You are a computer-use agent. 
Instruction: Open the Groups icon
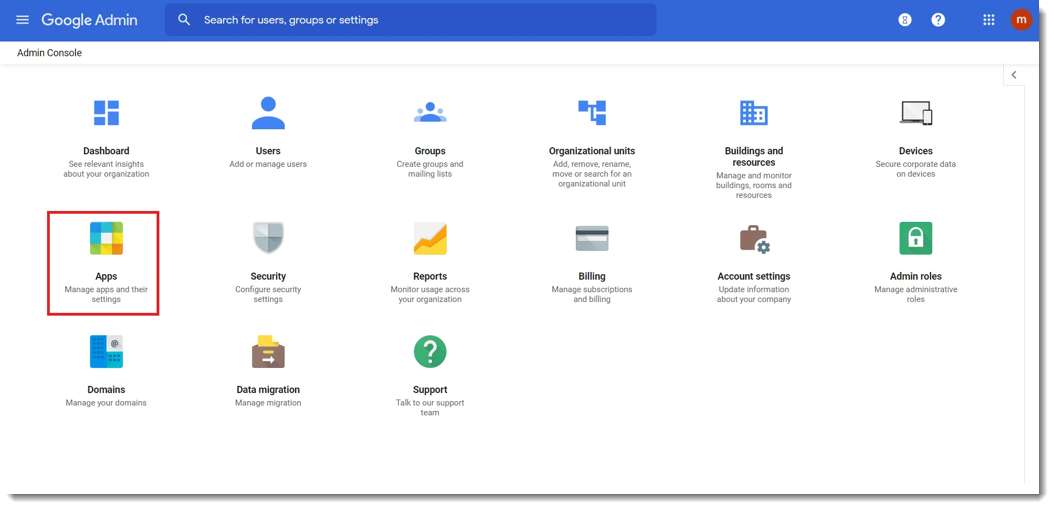click(430, 112)
